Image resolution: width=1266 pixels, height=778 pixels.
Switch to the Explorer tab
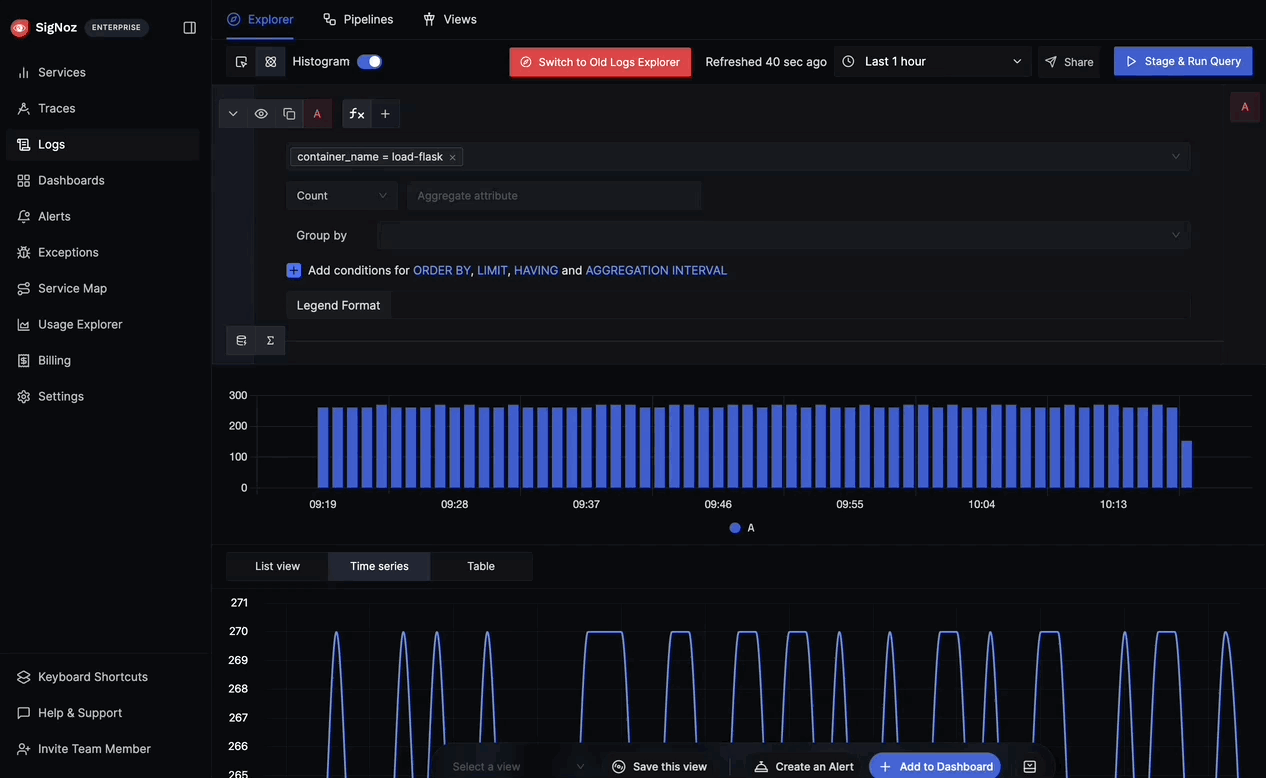260,19
